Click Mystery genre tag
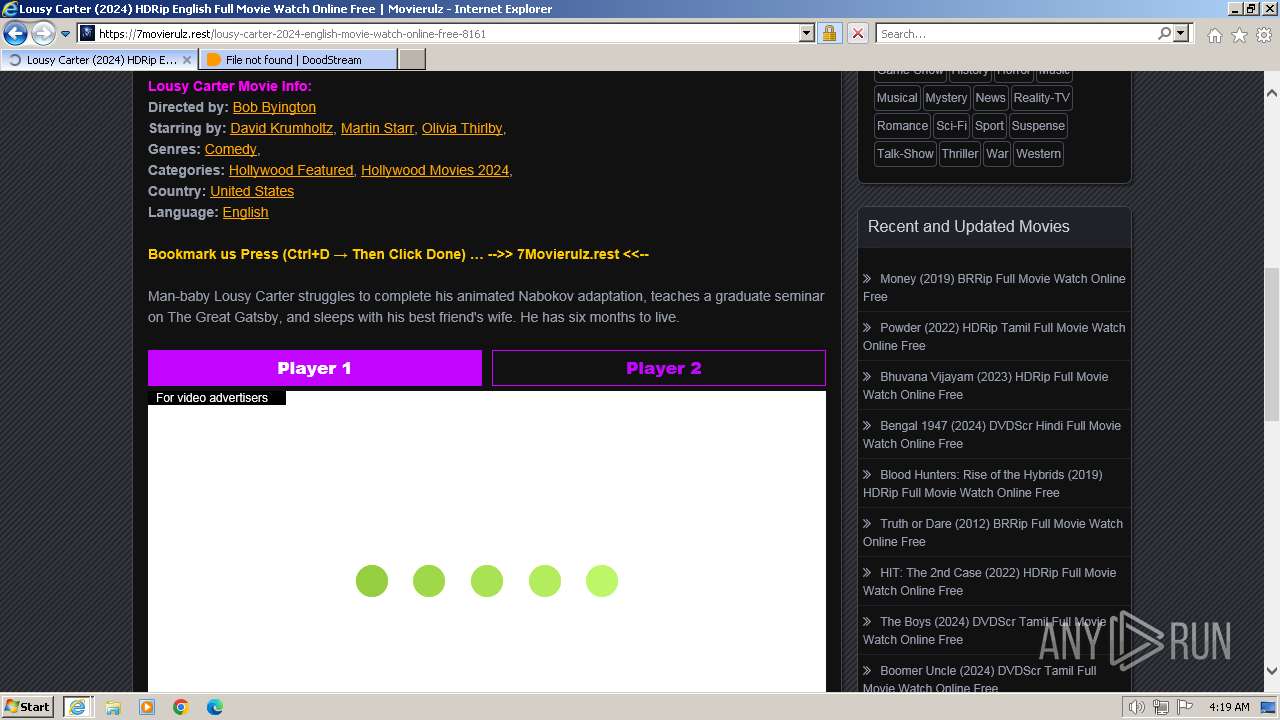This screenshot has height=720, width=1280. point(946,98)
